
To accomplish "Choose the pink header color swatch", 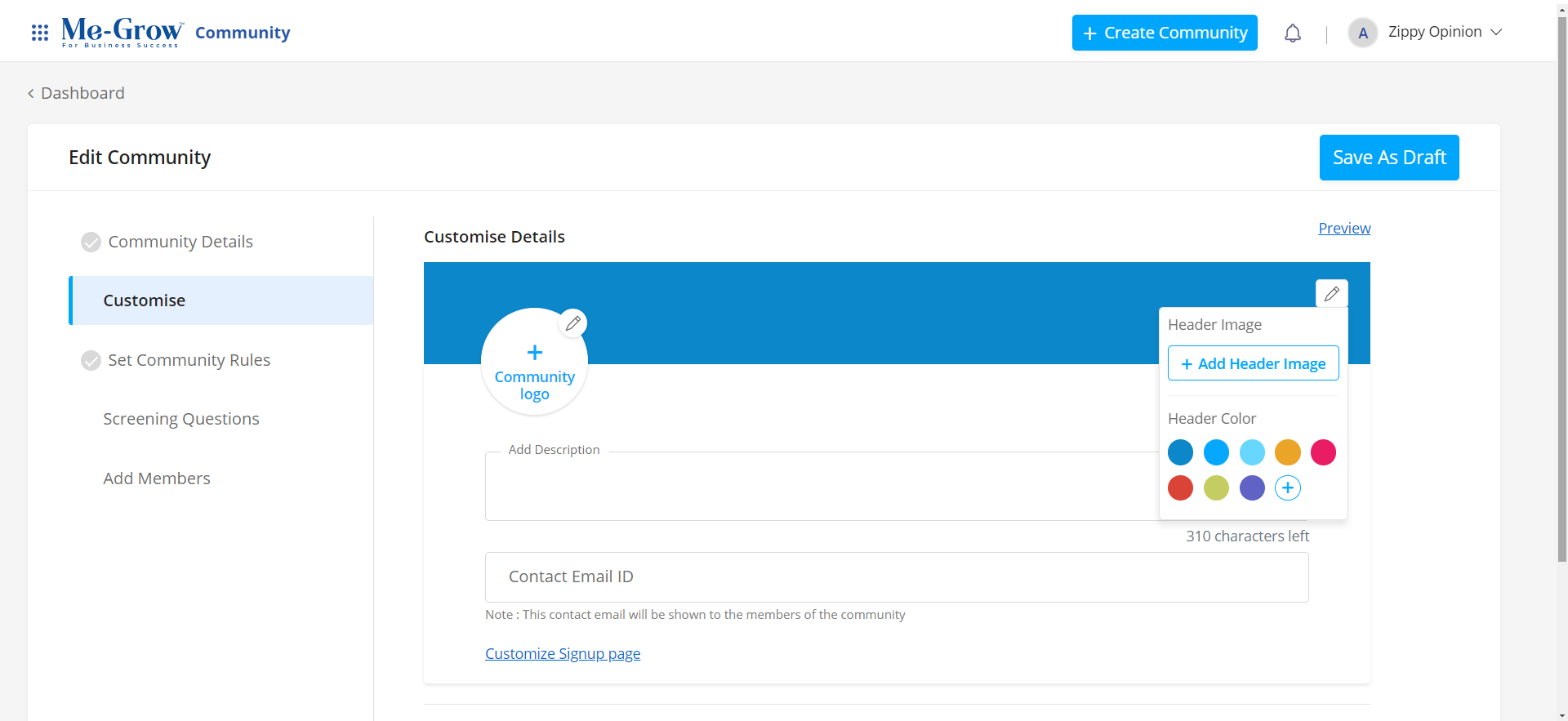I will click(1322, 452).
